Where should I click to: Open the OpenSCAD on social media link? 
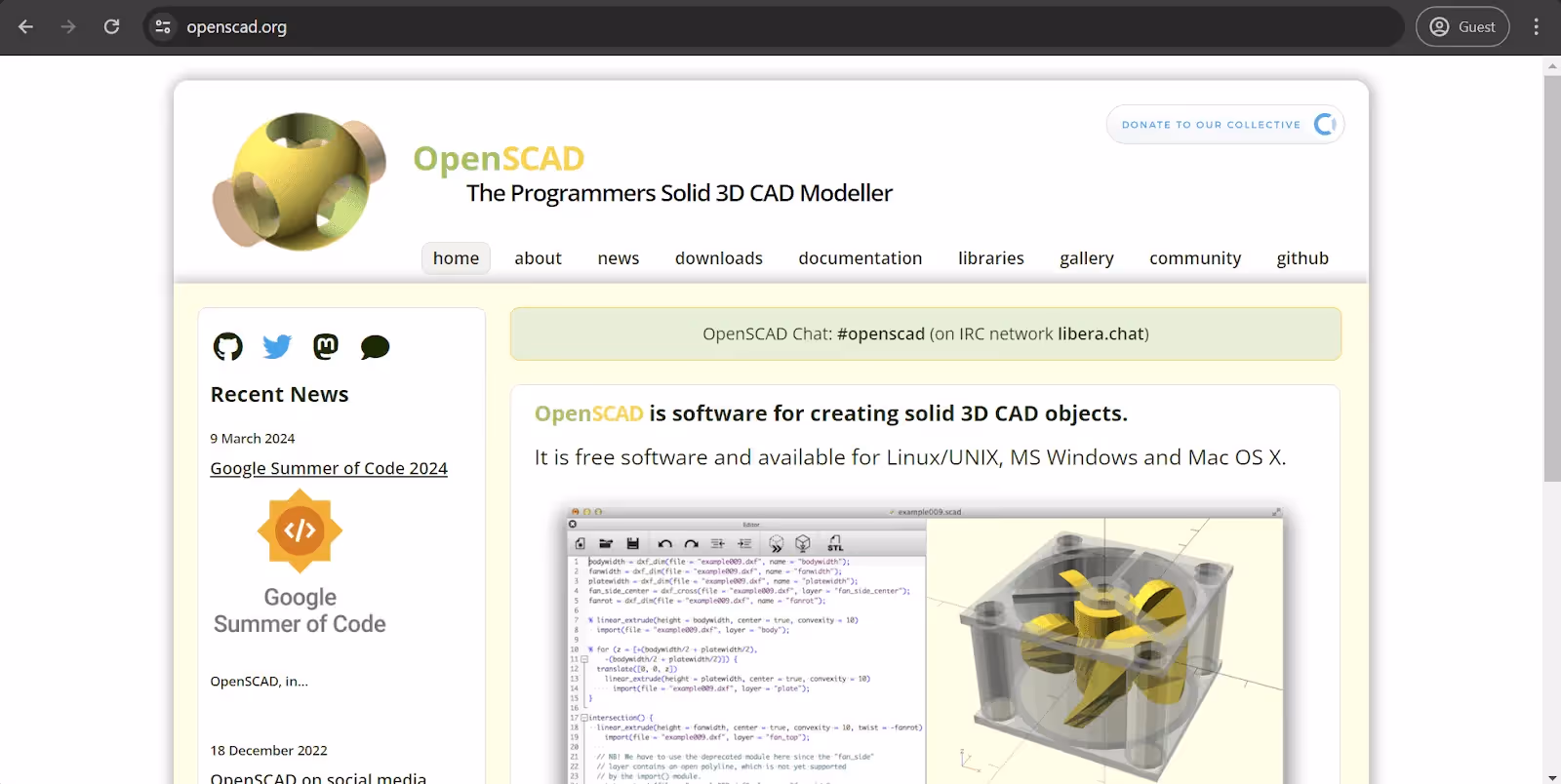[x=318, y=777]
